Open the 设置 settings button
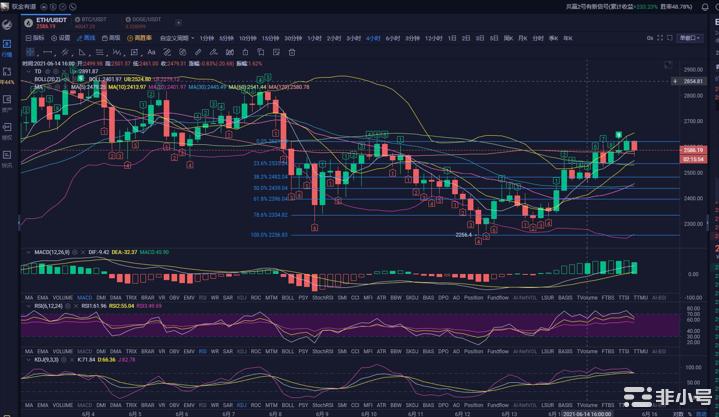Image resolution: width=719 pixels, height=417 pixels. [61, 38]
